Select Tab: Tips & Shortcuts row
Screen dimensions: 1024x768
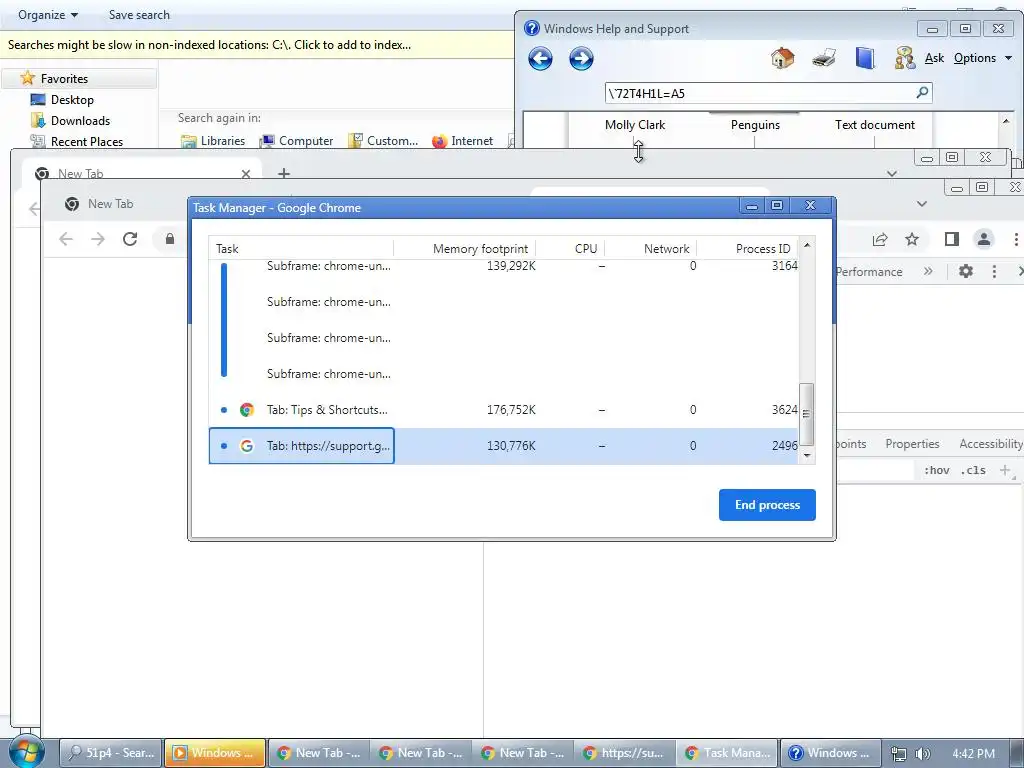tap(503, 410)
